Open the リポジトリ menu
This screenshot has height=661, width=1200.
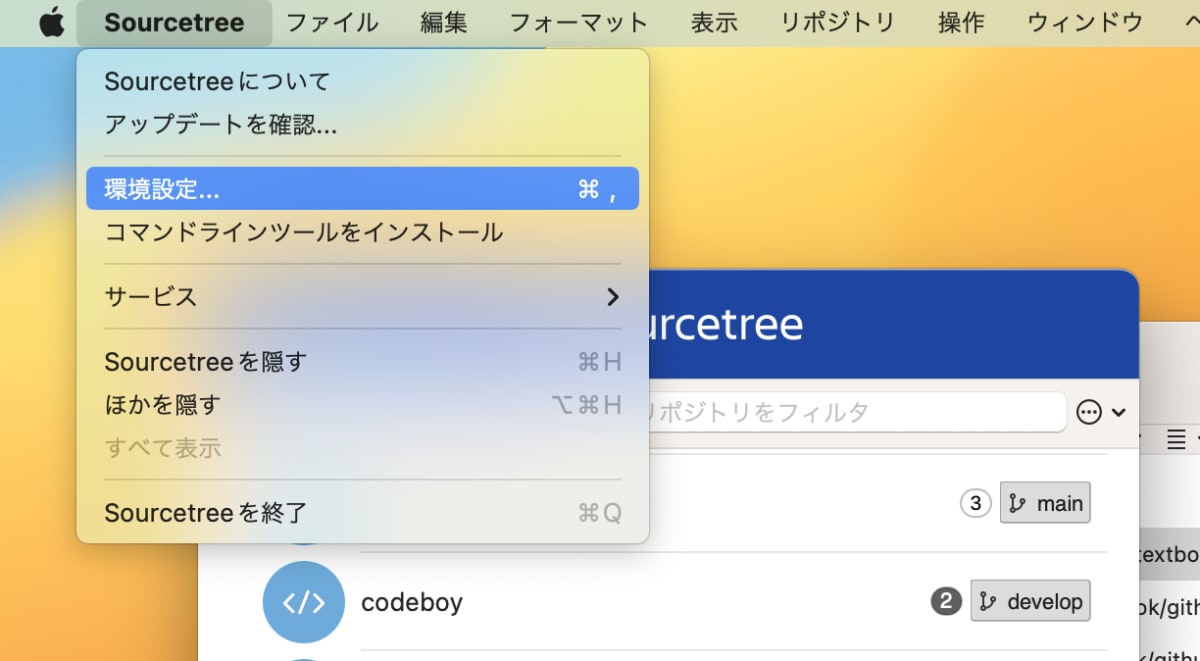(x=837, y=23)
